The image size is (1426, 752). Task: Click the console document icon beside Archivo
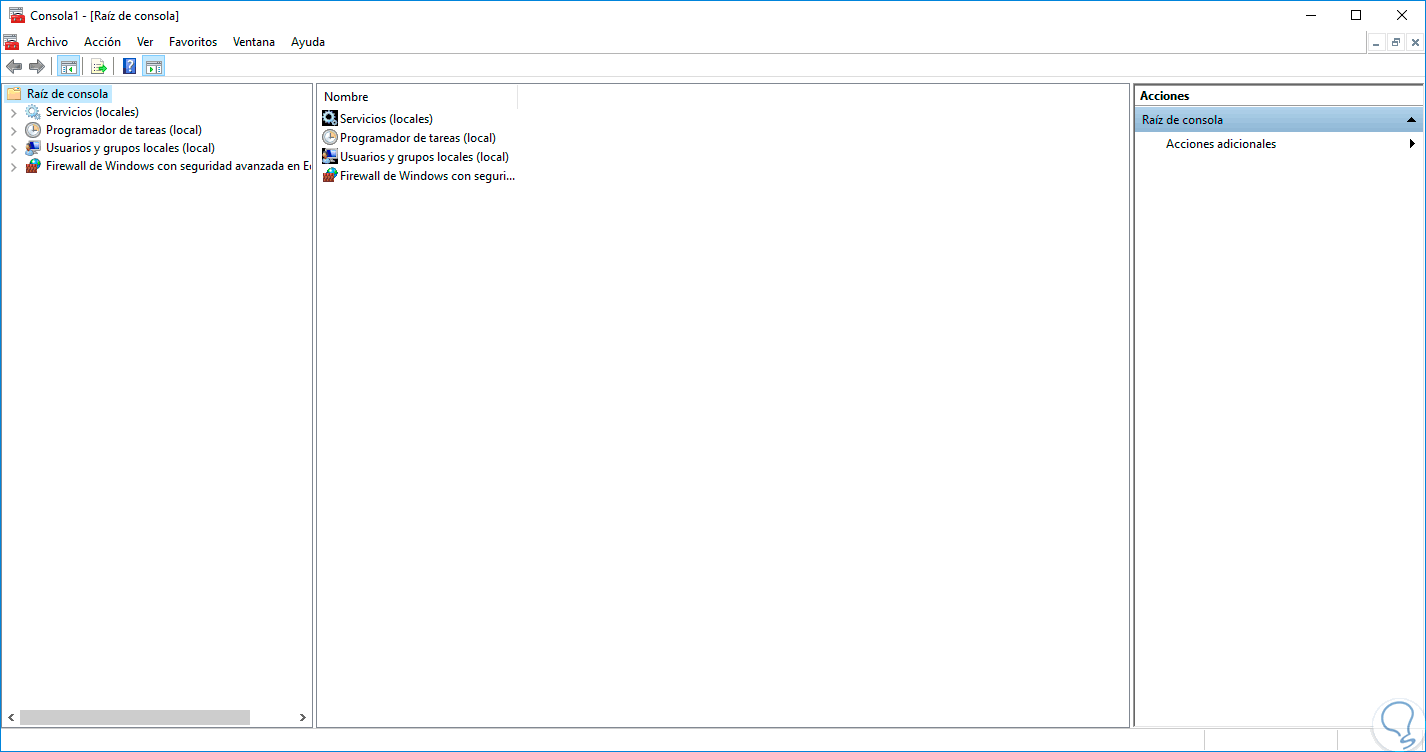point(11,42)
